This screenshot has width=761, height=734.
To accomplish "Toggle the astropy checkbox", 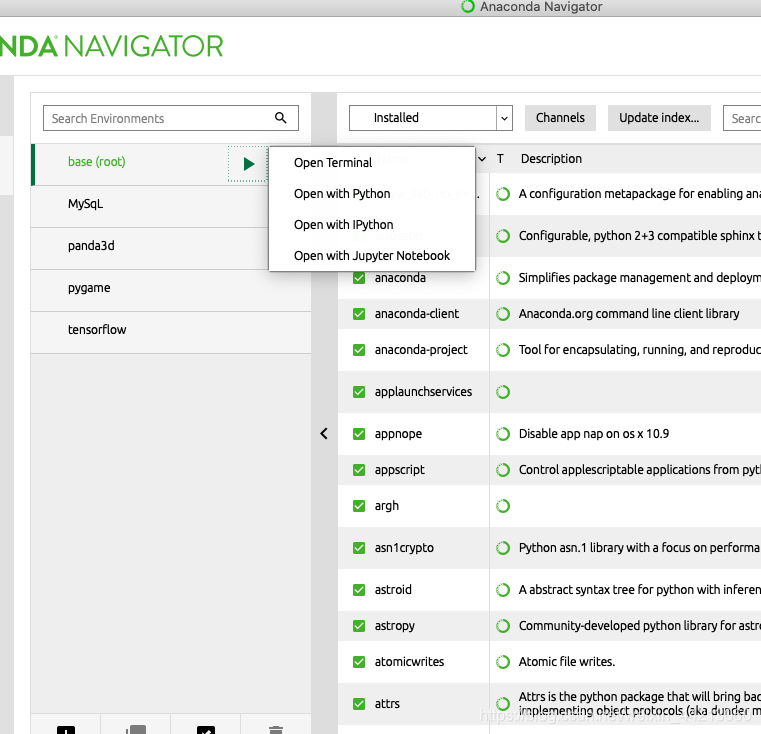I will click(x=359, y=626).
